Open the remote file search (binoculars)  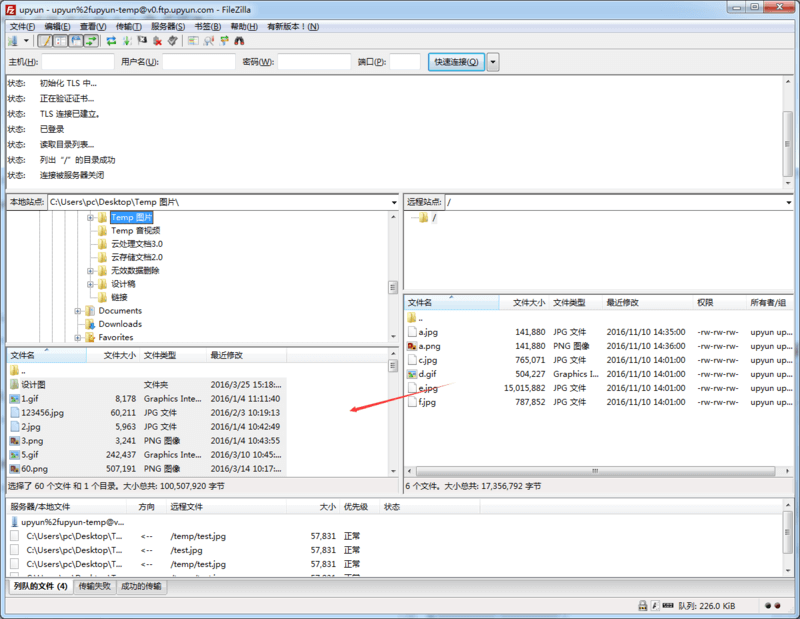click(x=239, y=41)
